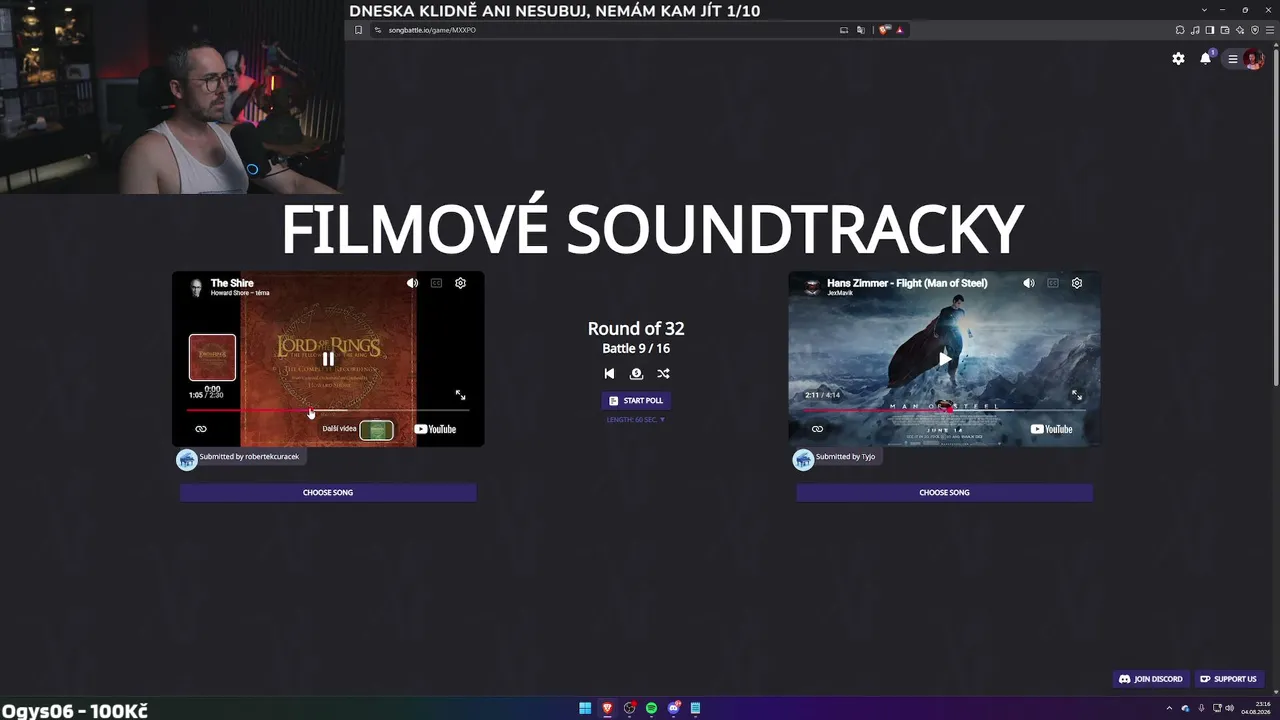The width and height of the screenshot is (1280, 720).
Task: Toggle captions on The Shire video
Action: [436, 283]
